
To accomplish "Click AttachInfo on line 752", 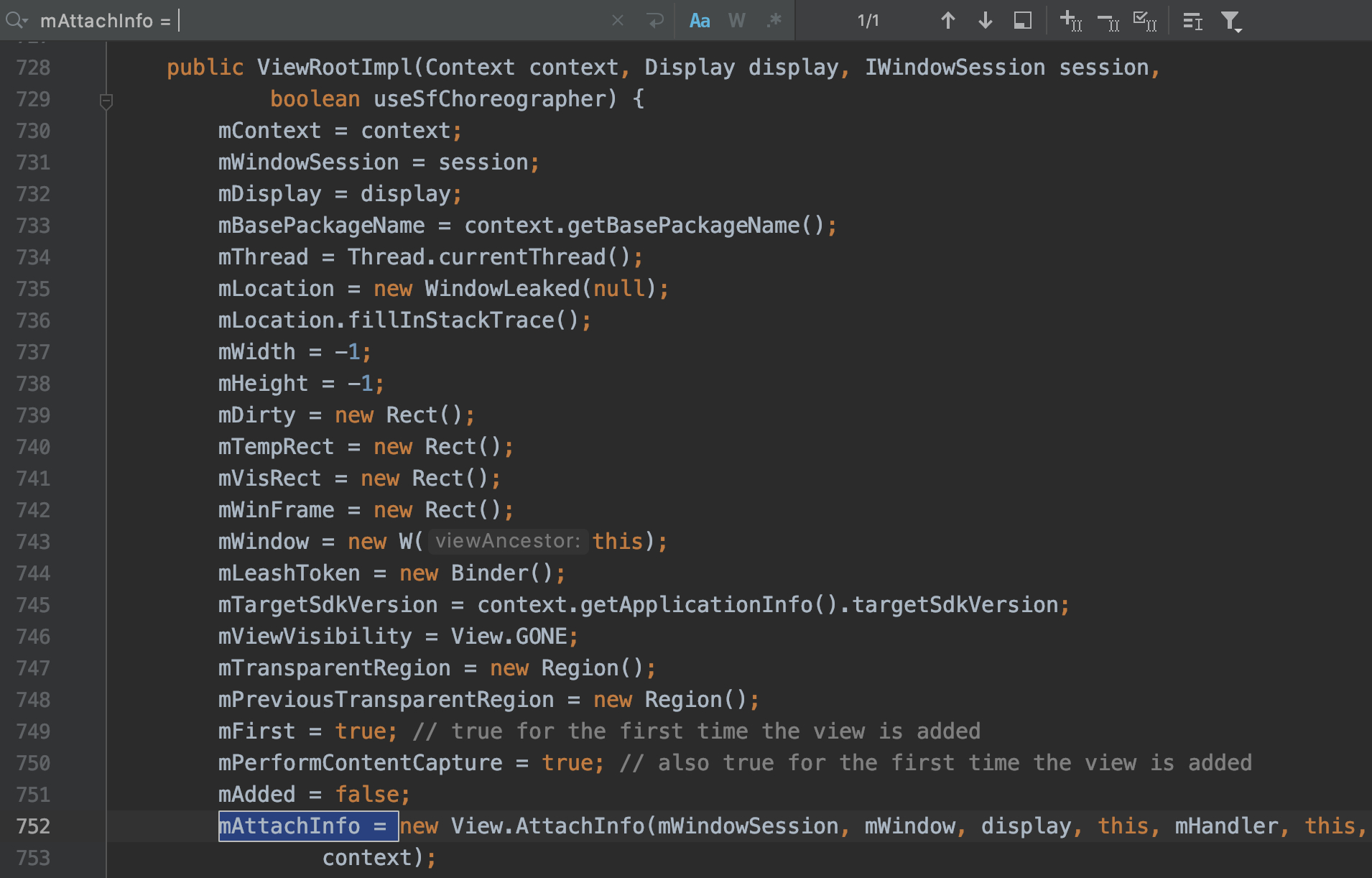I will (x=580, y=826).
